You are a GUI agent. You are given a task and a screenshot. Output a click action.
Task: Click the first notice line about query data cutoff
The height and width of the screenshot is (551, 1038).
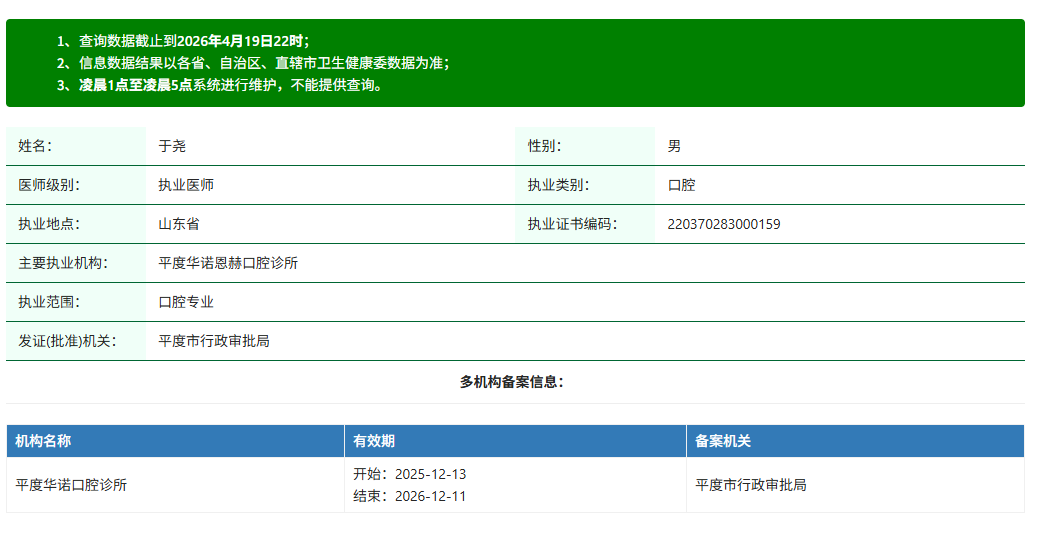click(184, 41)
